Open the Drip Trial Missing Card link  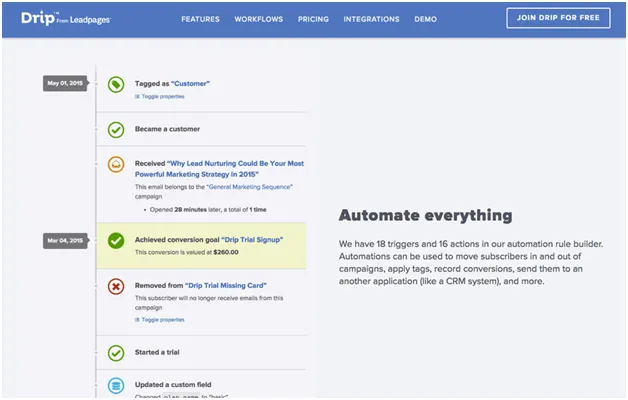click(225, 285)
